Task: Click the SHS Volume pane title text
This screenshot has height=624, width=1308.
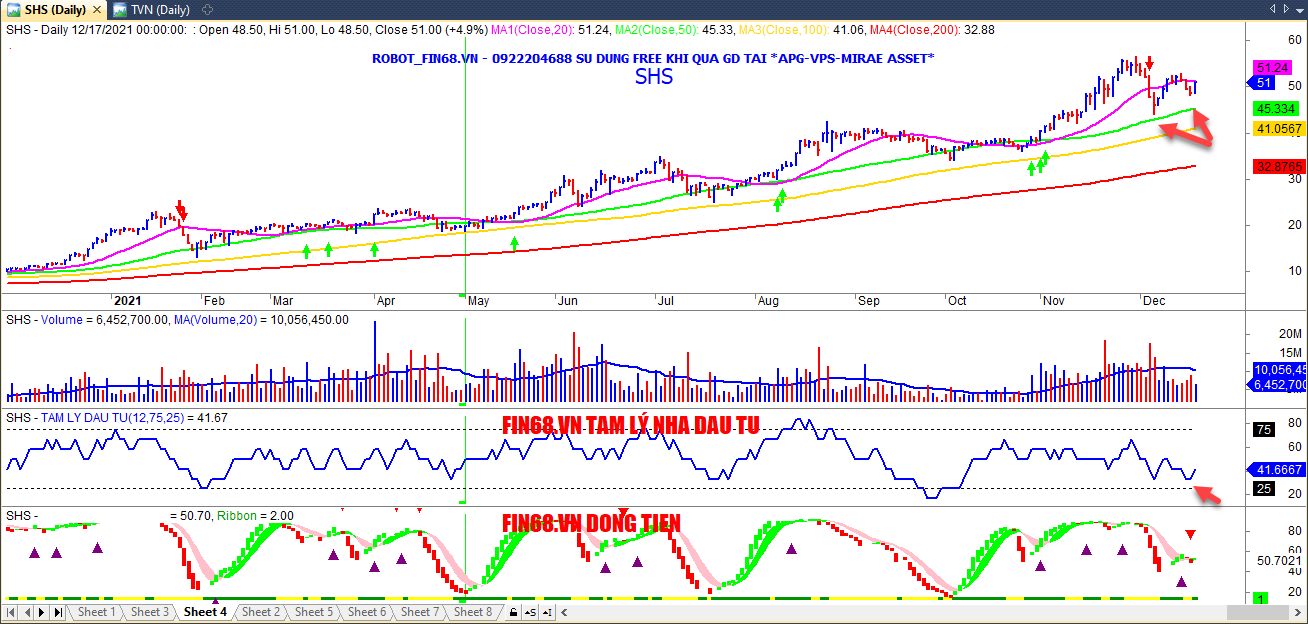Action: (178, 320)
